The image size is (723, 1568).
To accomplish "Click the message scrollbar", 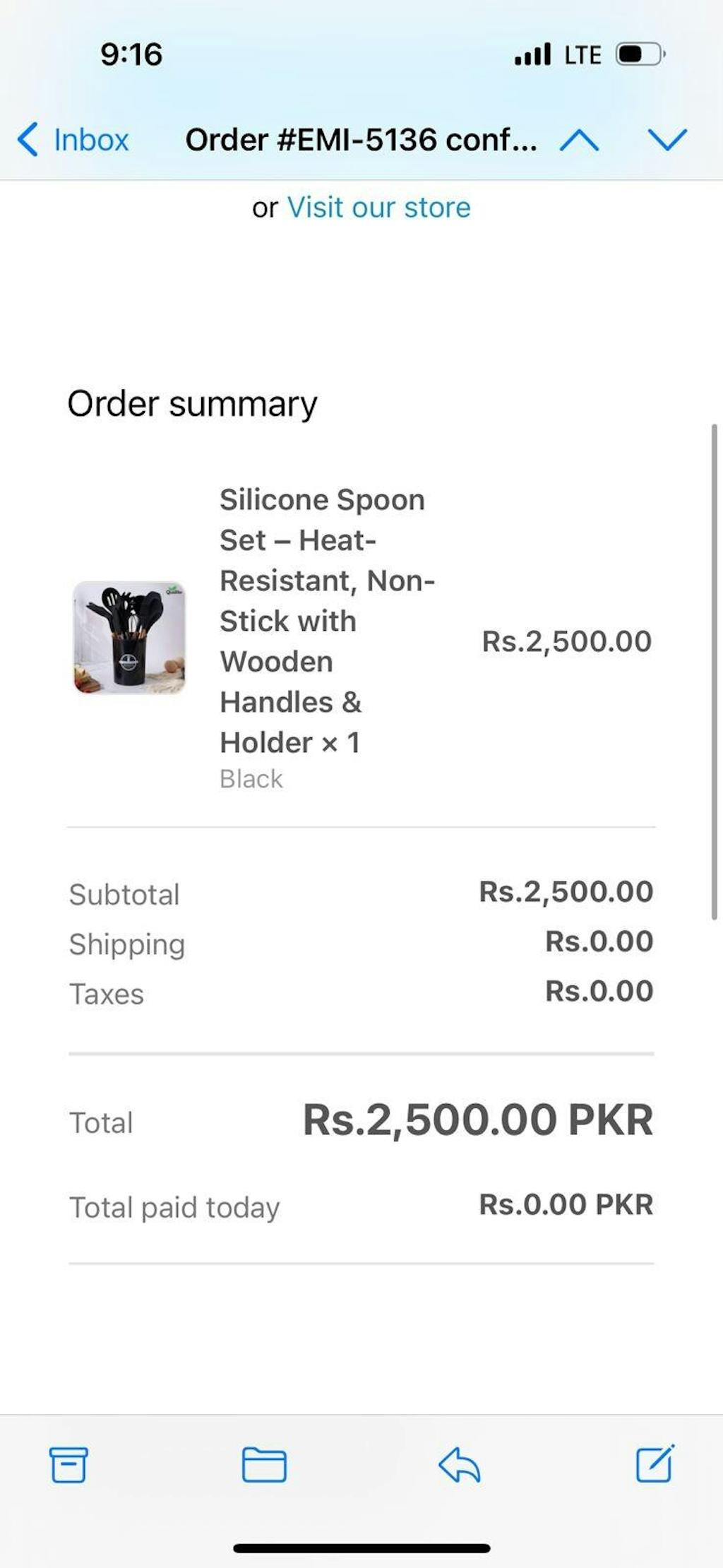I will [x=715, y=671].
